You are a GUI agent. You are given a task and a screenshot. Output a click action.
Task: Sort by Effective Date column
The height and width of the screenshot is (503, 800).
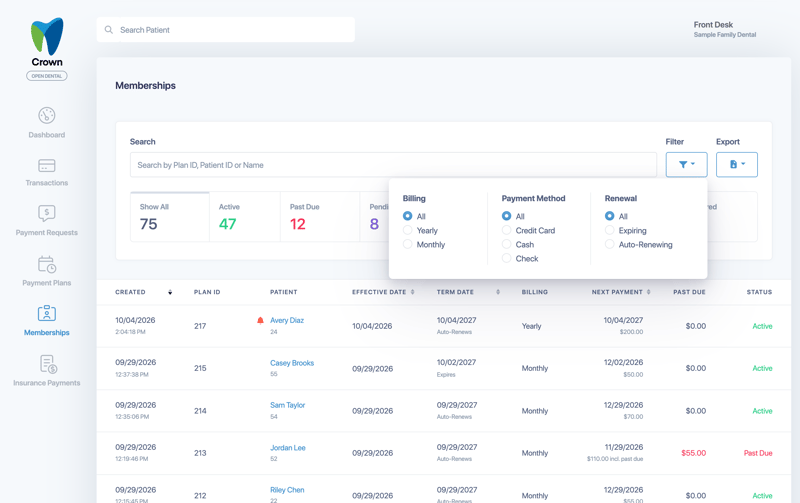pyautogui.click(x=413, y=292)
